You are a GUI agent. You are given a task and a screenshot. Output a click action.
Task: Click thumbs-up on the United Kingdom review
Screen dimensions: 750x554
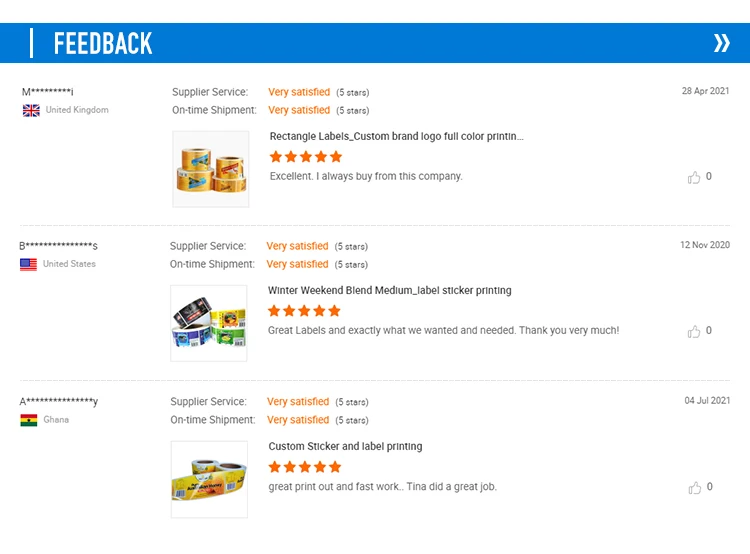[x=694, y=177]
